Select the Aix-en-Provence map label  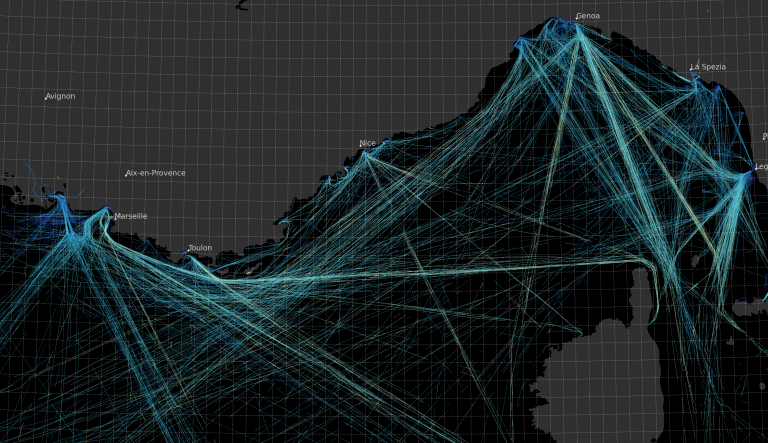pyautogui.click(x=156, y=173)
